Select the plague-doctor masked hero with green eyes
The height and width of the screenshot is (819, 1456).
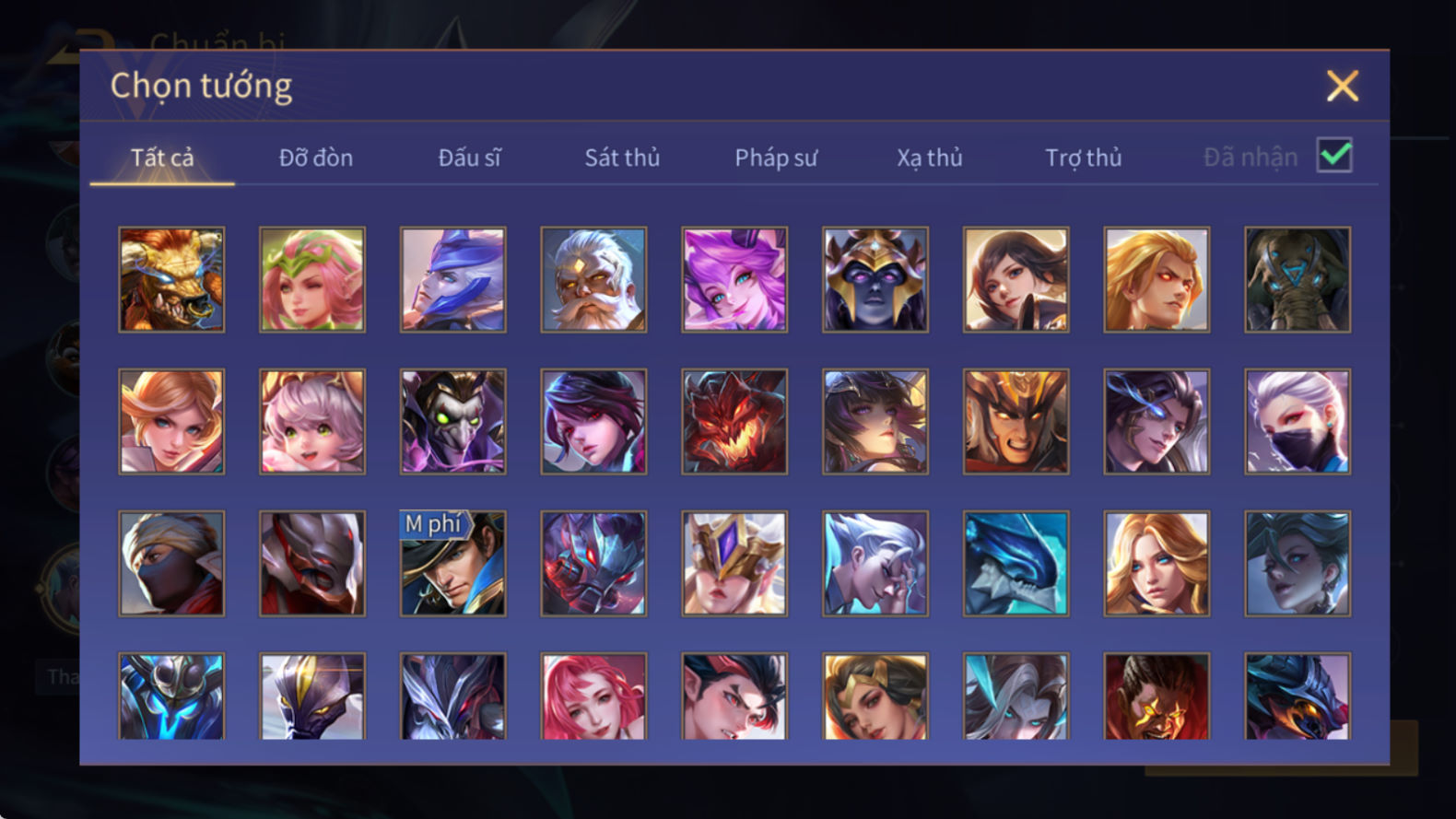[452, 422]
